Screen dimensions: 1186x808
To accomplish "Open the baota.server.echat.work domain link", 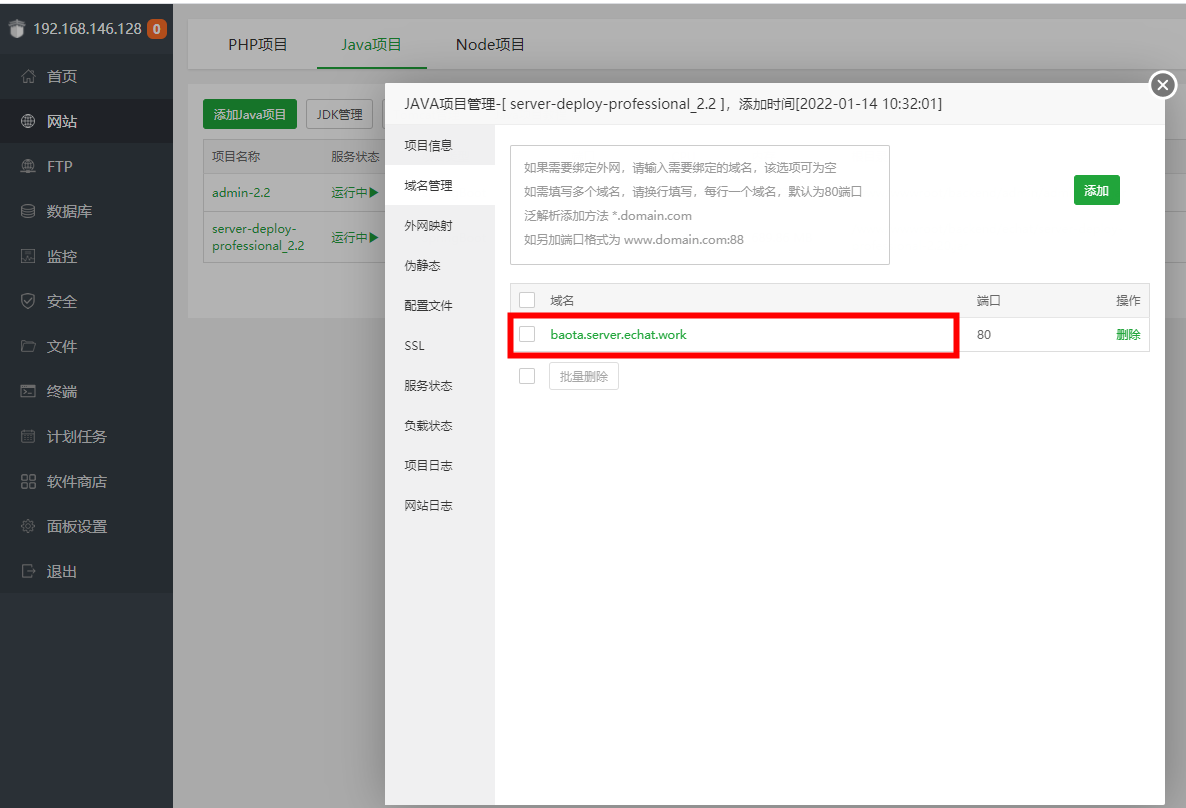I will pos(618,335).
